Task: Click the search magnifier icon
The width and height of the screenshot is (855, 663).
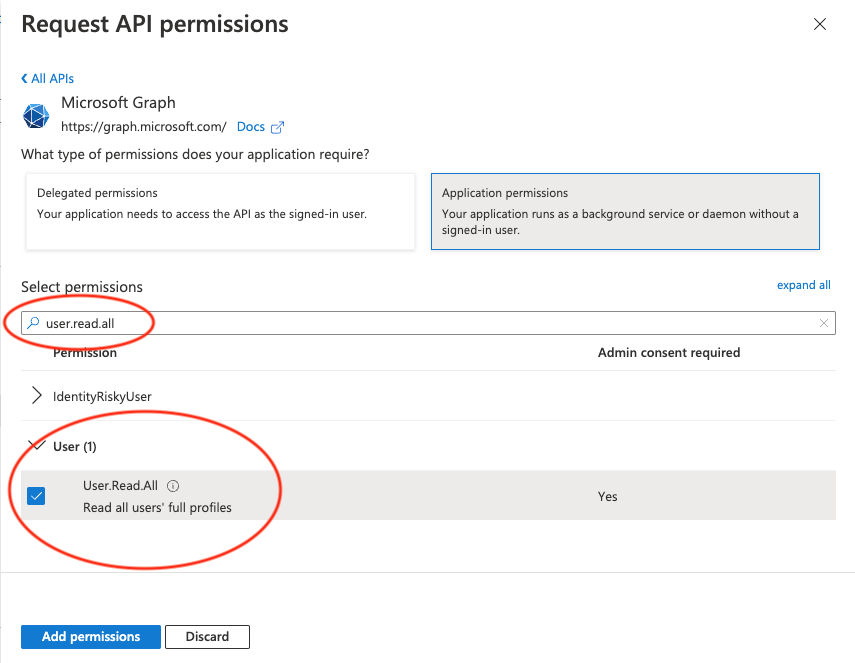Action: (x=33, y=323)
